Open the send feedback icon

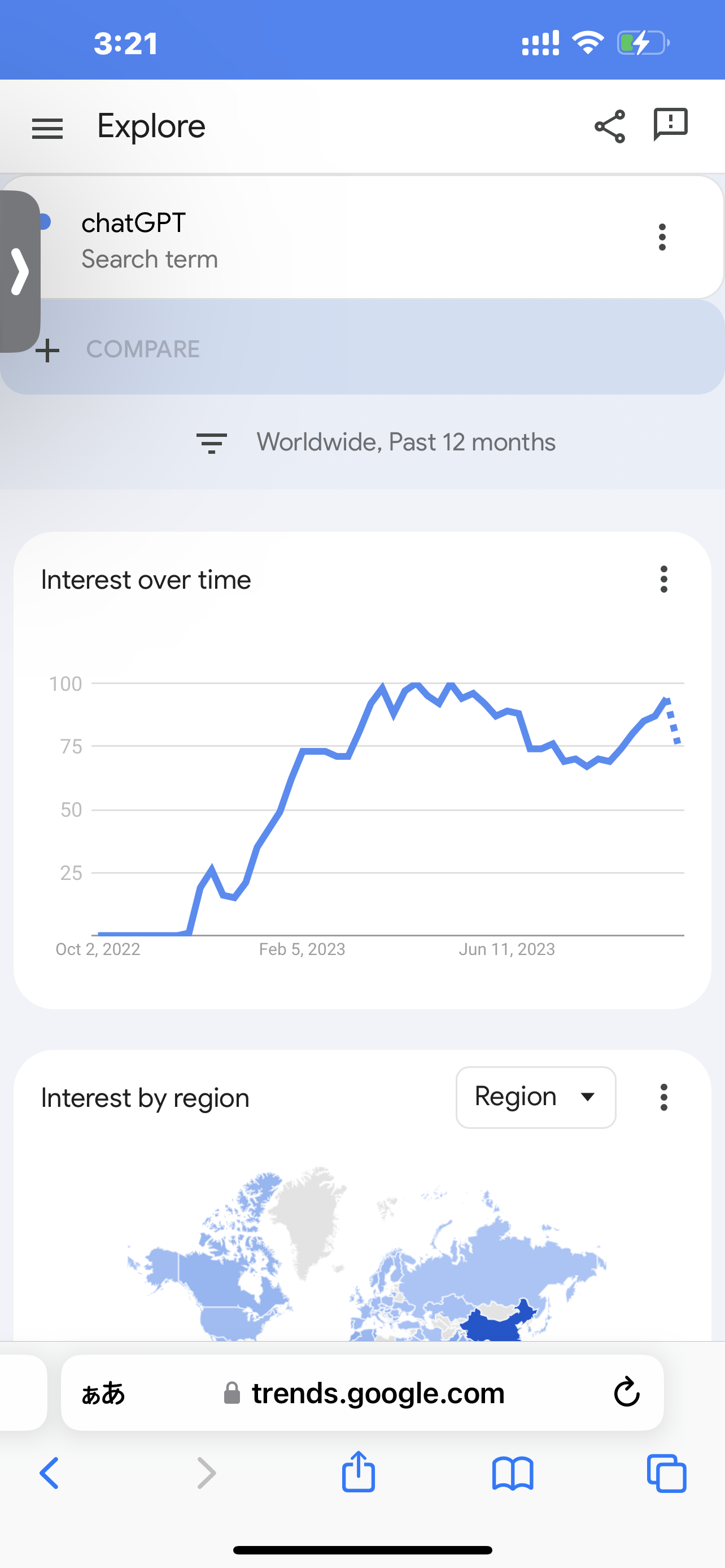pyautogui.click(x=670, y=125)
